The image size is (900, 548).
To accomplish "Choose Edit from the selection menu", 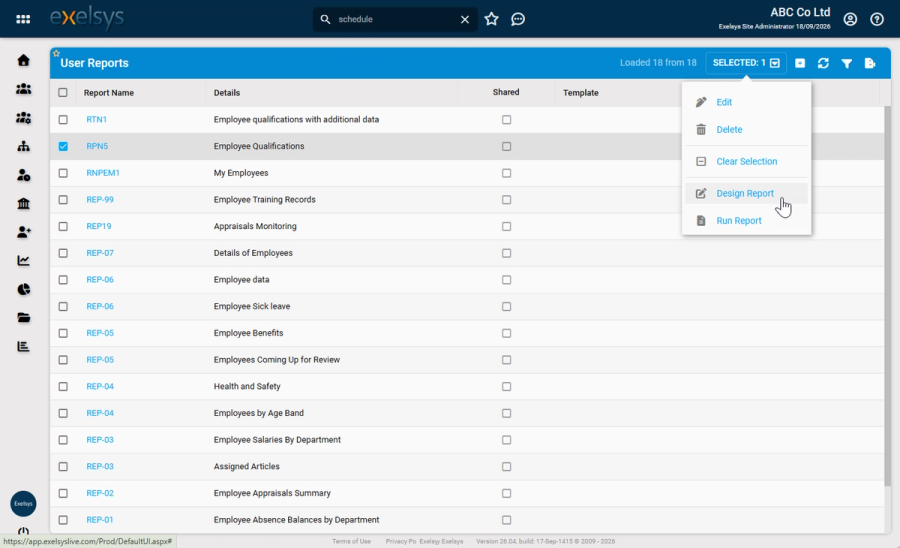I will pyautogui.click(x=746, y=102).
